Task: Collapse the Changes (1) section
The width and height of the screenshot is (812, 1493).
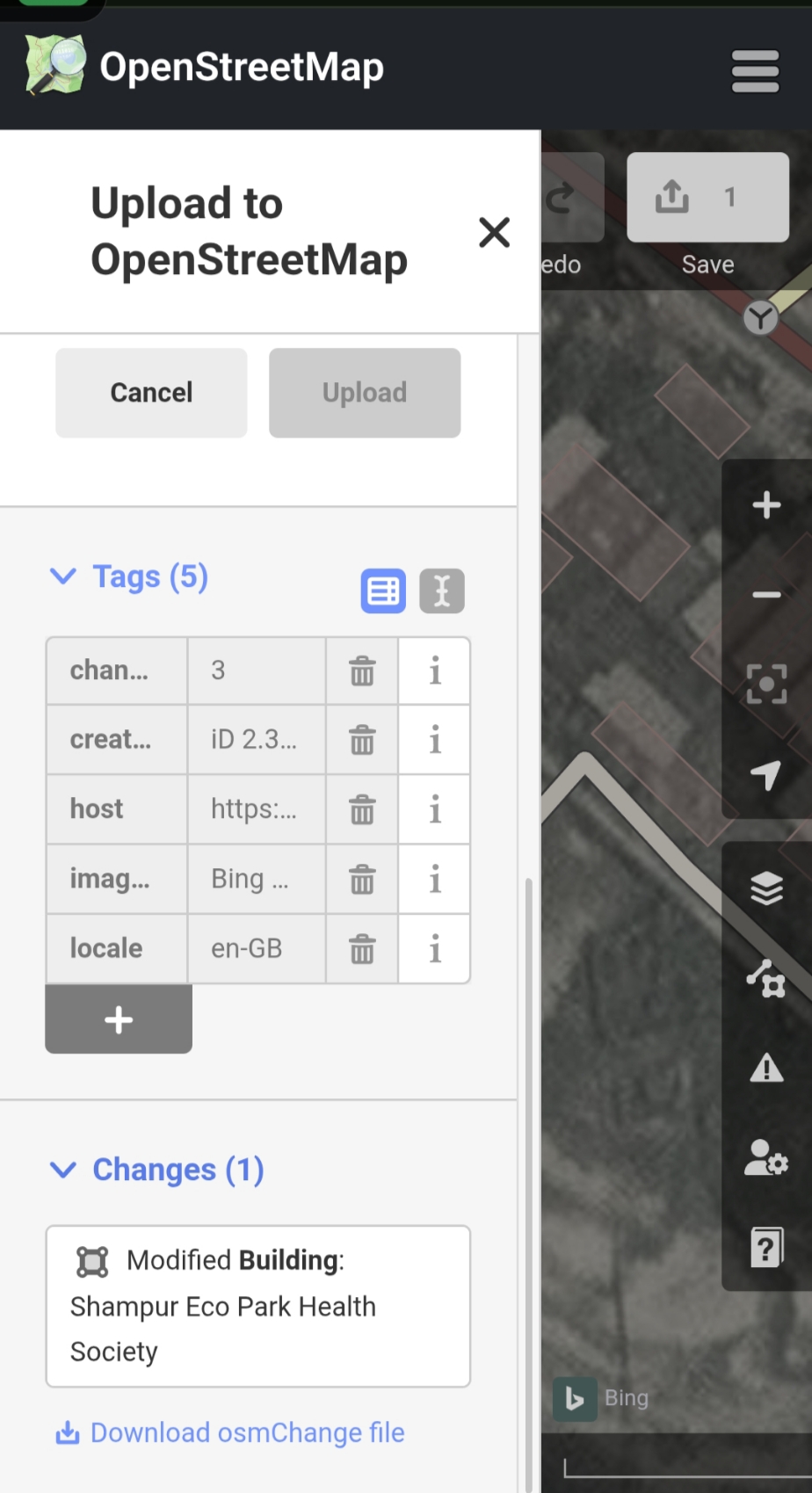Action: (x=156, y=1170)
